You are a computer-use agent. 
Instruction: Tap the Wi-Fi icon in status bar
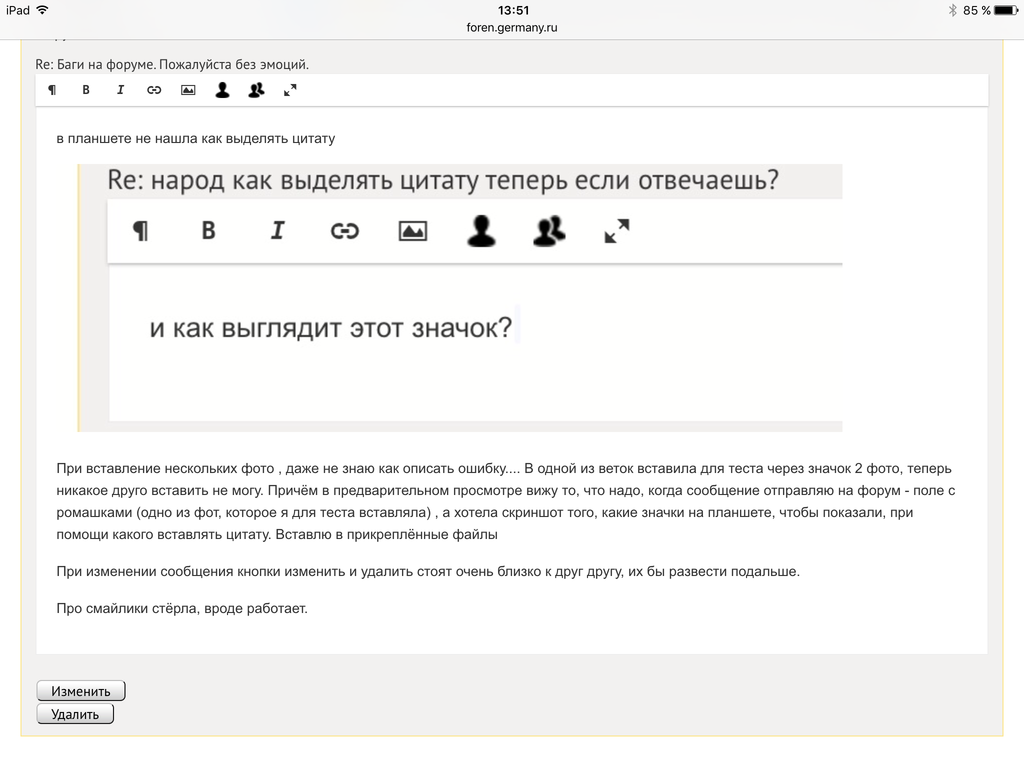(x=42, y=10)
